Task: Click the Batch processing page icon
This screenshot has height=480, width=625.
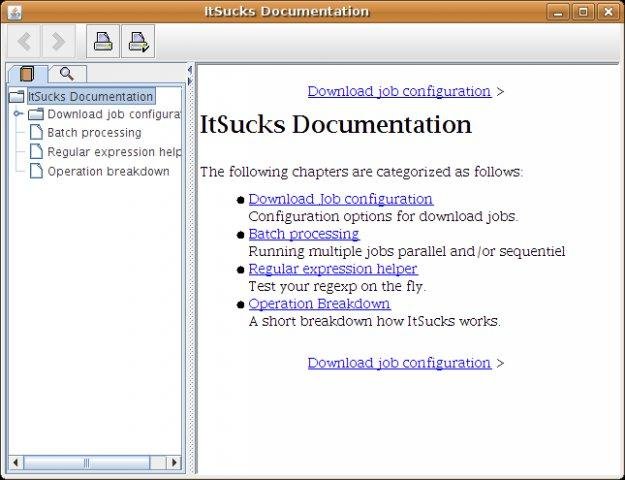Action: pos(36,132)
